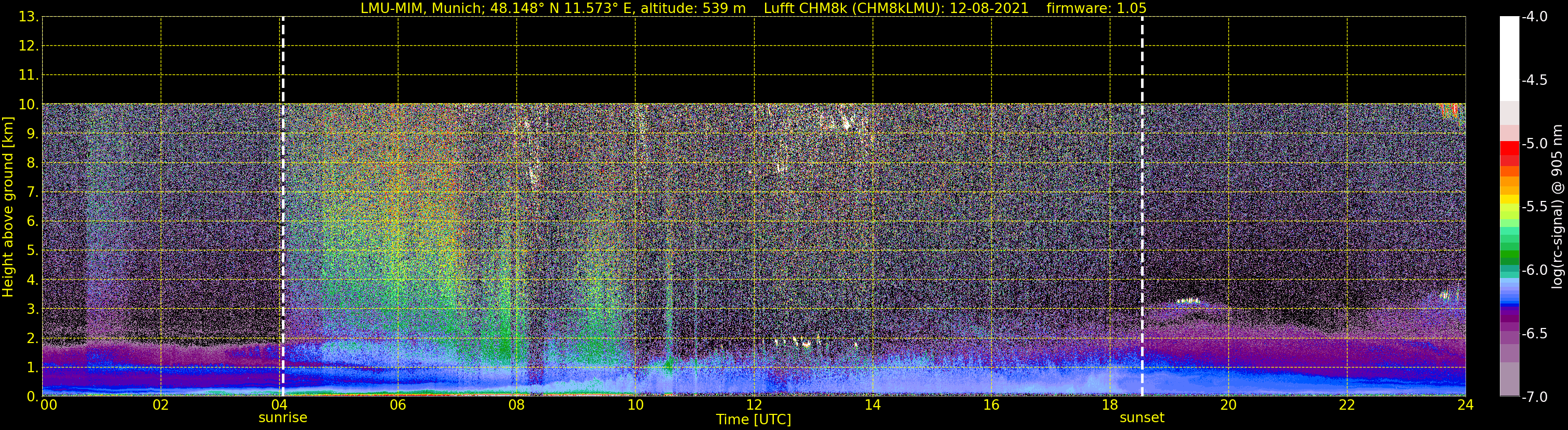Select the 'sunrise' label below the axis

[x=283, y=418]
